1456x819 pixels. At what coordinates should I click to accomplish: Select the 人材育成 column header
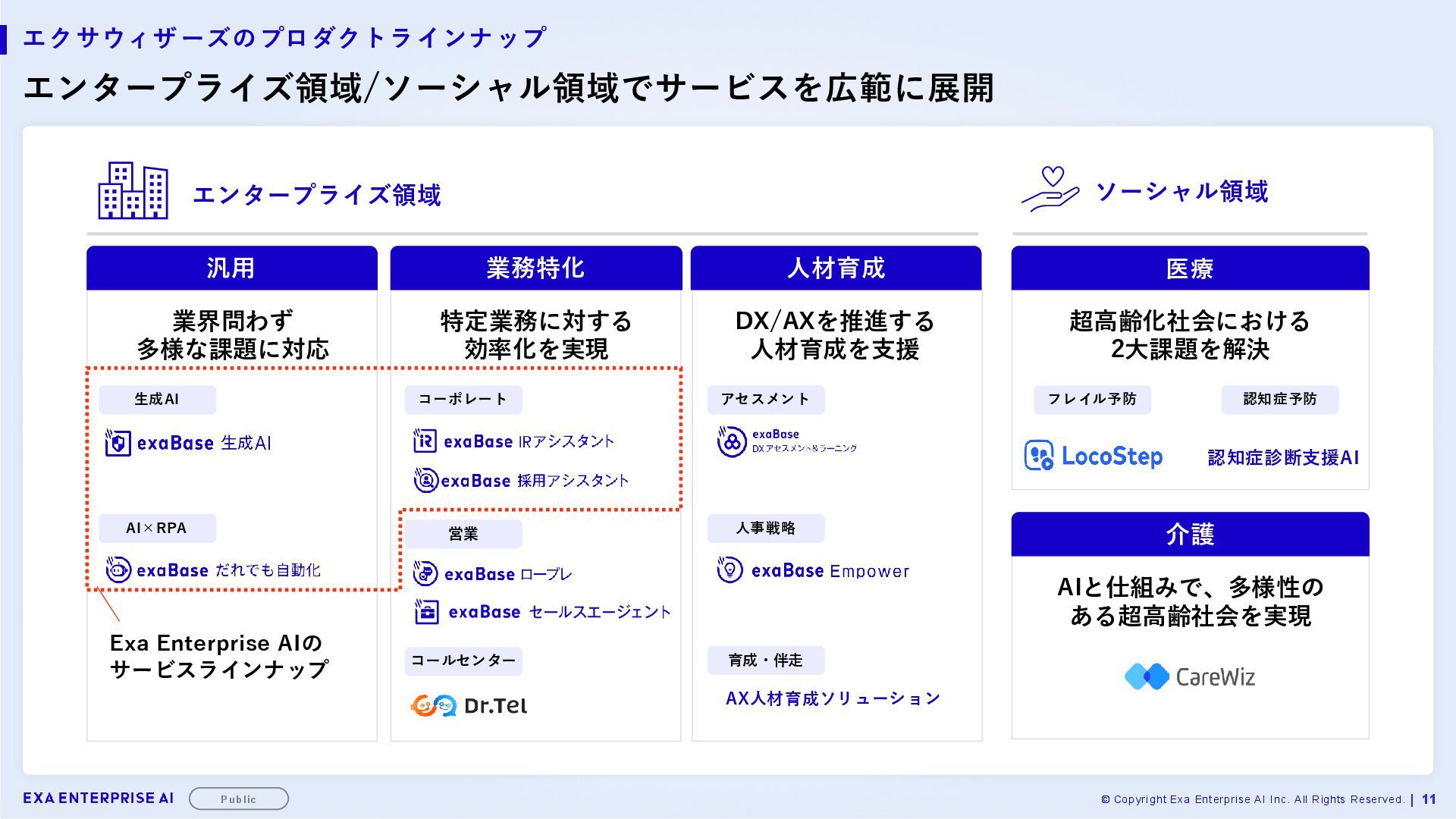[x=836, y=268]
